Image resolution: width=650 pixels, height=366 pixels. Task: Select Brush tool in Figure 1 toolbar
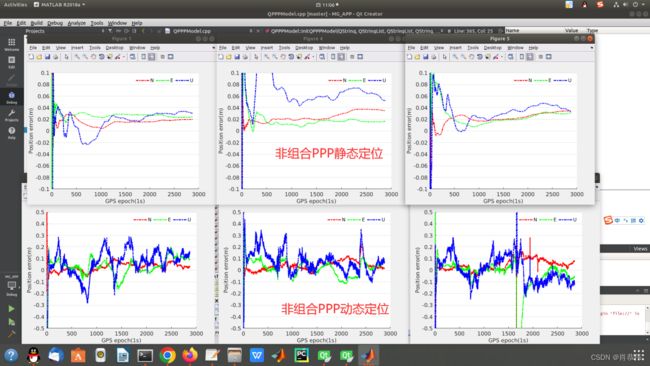tap(118, 57)
